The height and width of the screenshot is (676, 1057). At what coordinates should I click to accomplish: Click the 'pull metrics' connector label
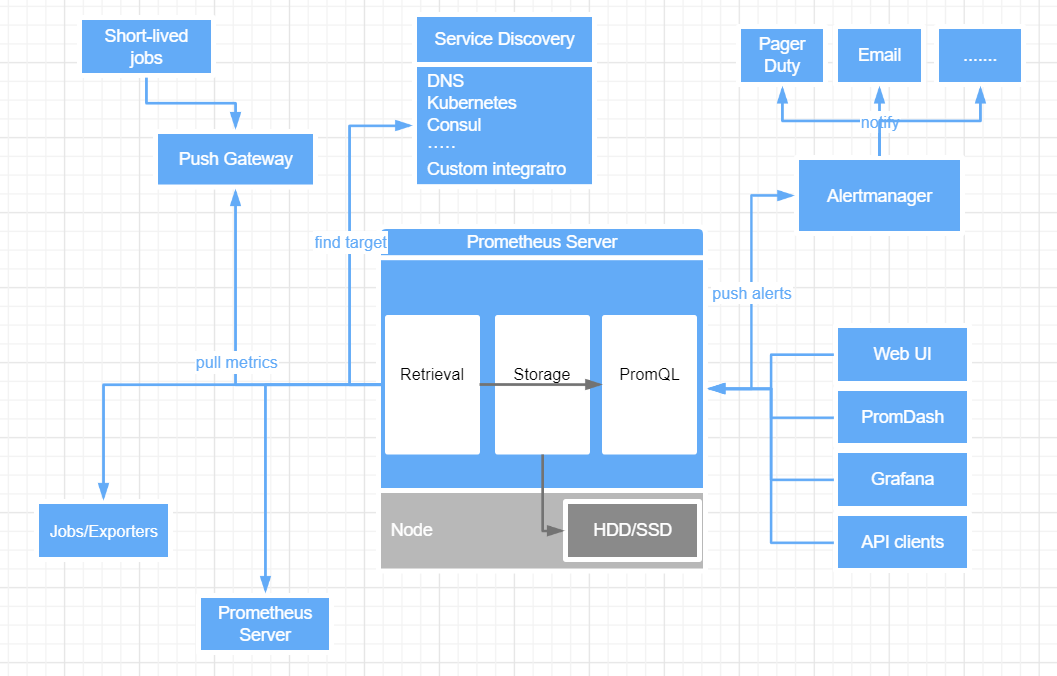[x=237, y=363]
